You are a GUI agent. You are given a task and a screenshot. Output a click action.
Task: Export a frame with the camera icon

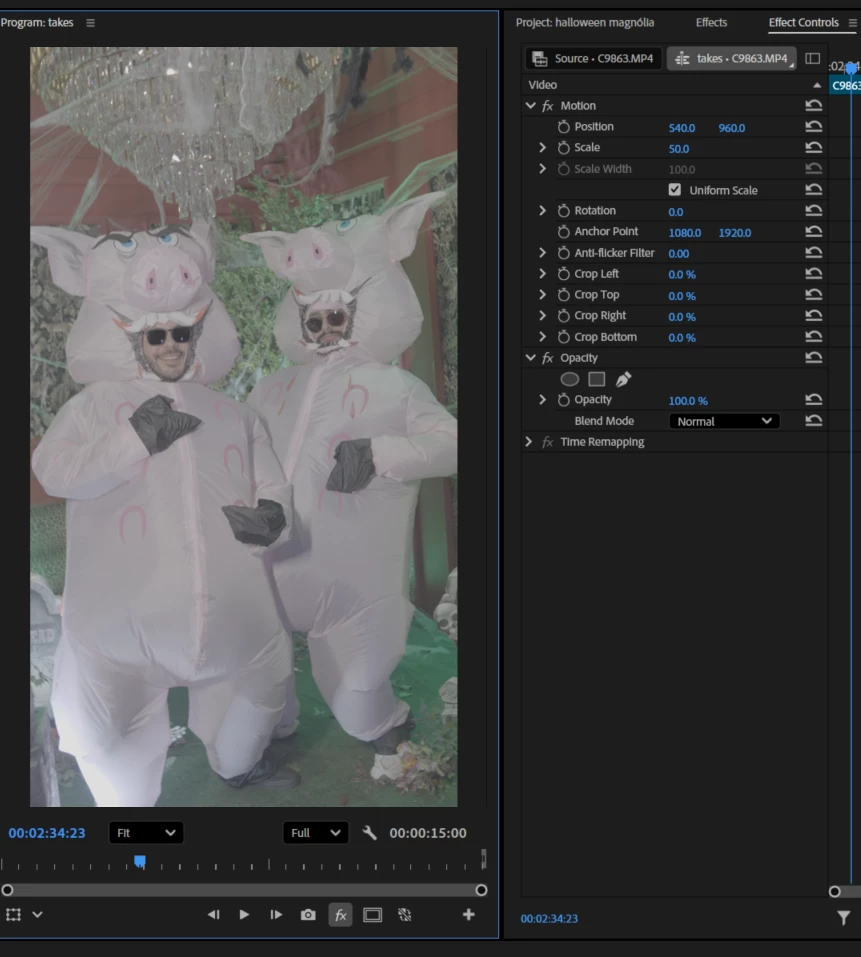pos(308,914)
